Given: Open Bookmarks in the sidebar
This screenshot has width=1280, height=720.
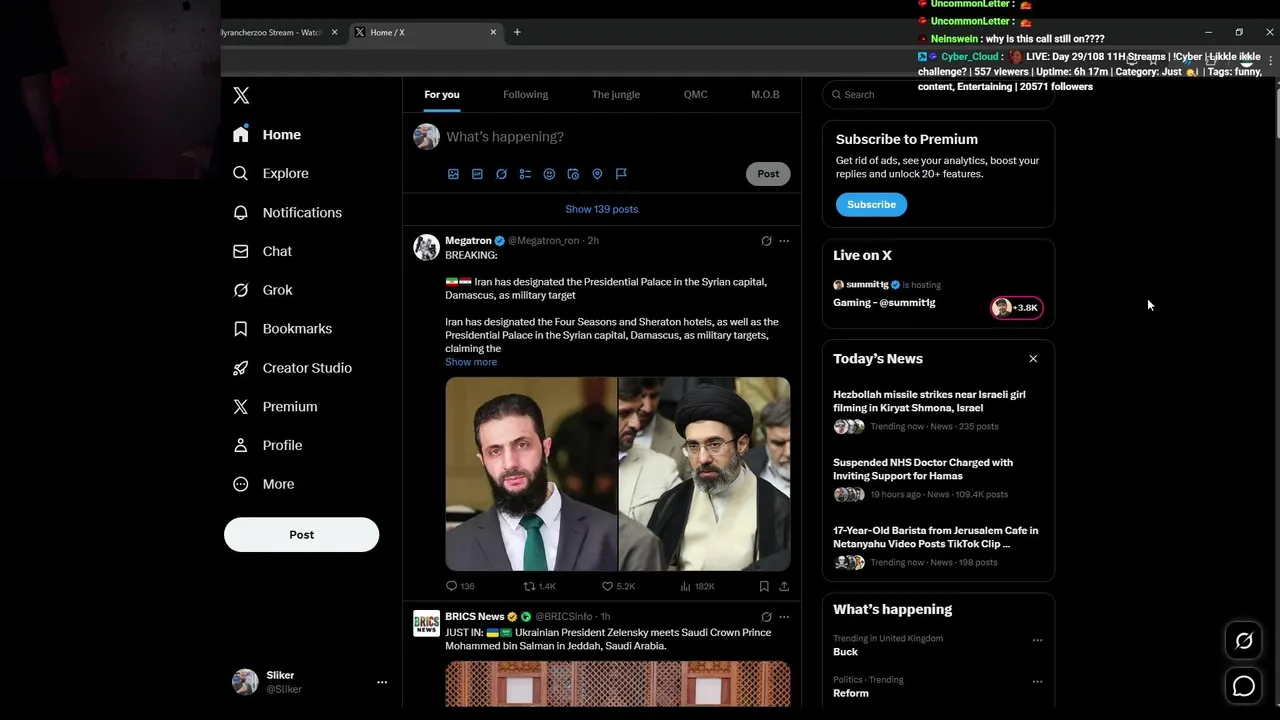Looking at the screenshot, I should coord(282,328).
